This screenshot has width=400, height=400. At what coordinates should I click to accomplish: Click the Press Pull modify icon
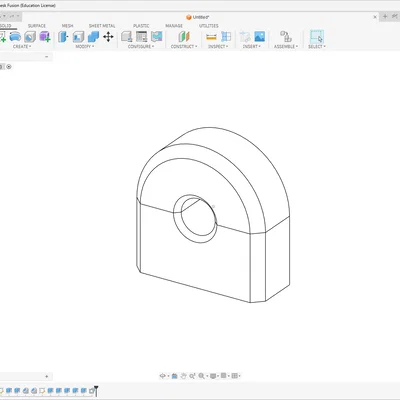click(63, 37)
